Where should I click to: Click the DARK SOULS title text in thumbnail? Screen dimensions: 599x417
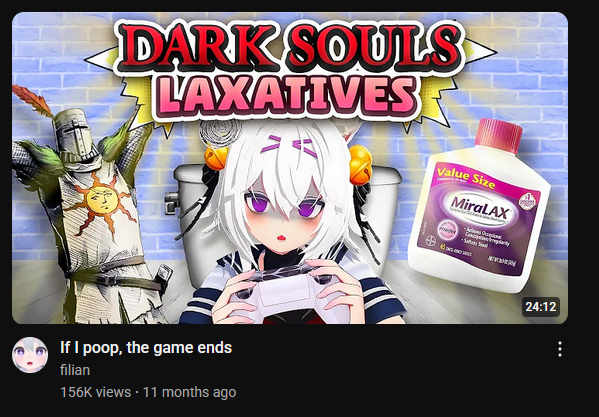[289, 47]
